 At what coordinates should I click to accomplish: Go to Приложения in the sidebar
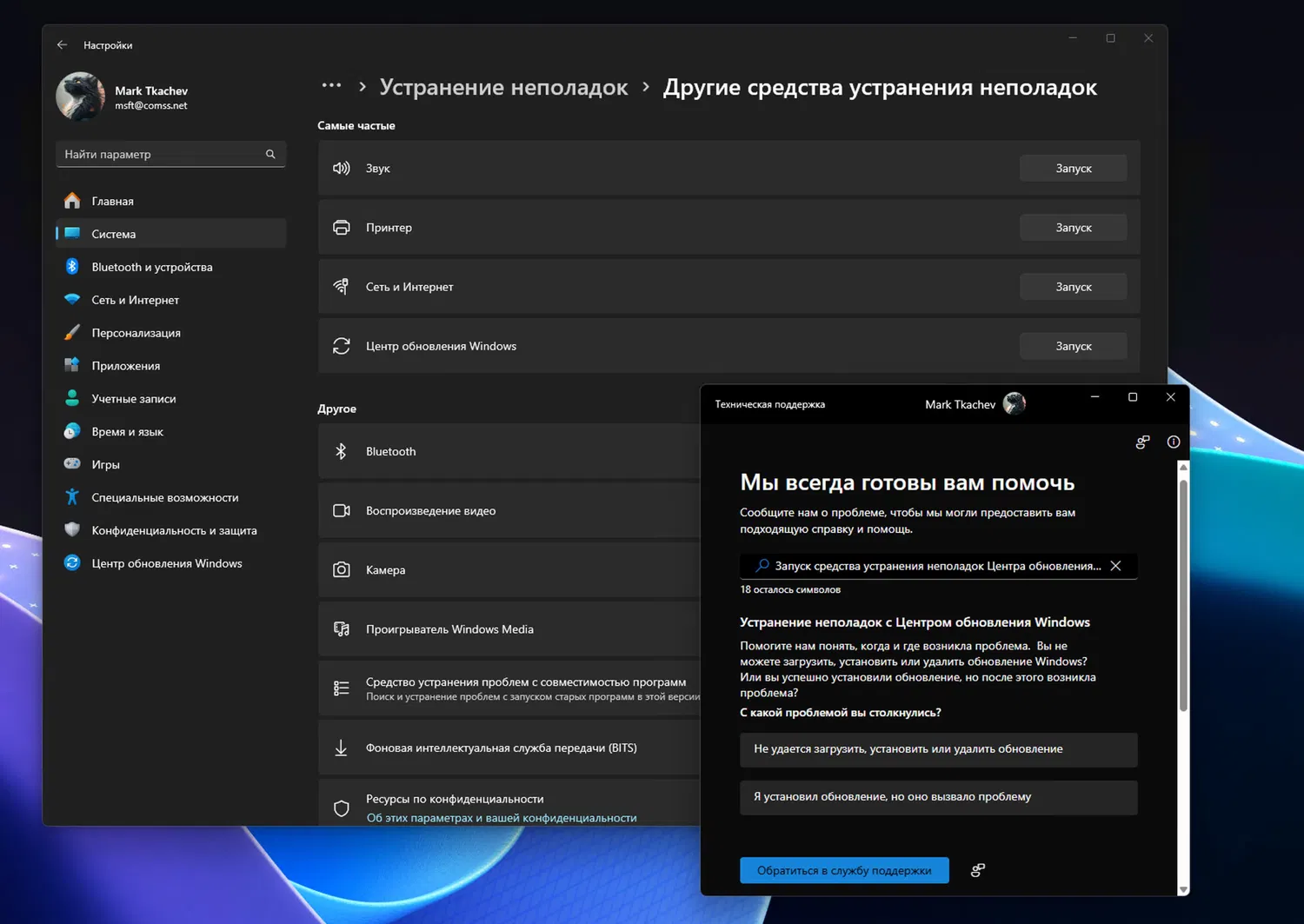[170, 366]
